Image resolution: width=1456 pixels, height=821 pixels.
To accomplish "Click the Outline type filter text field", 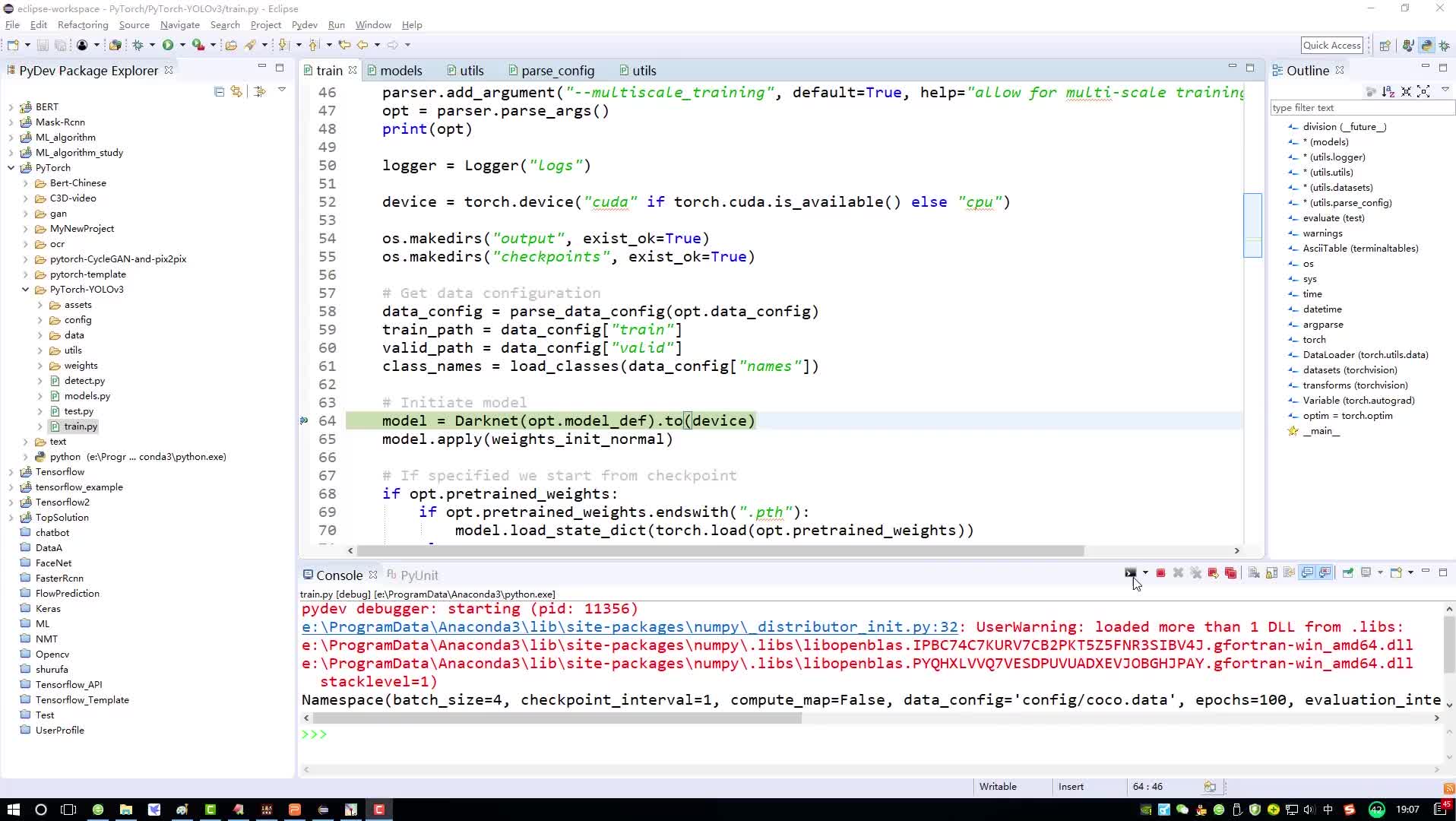I will (x=1362, y=108).
